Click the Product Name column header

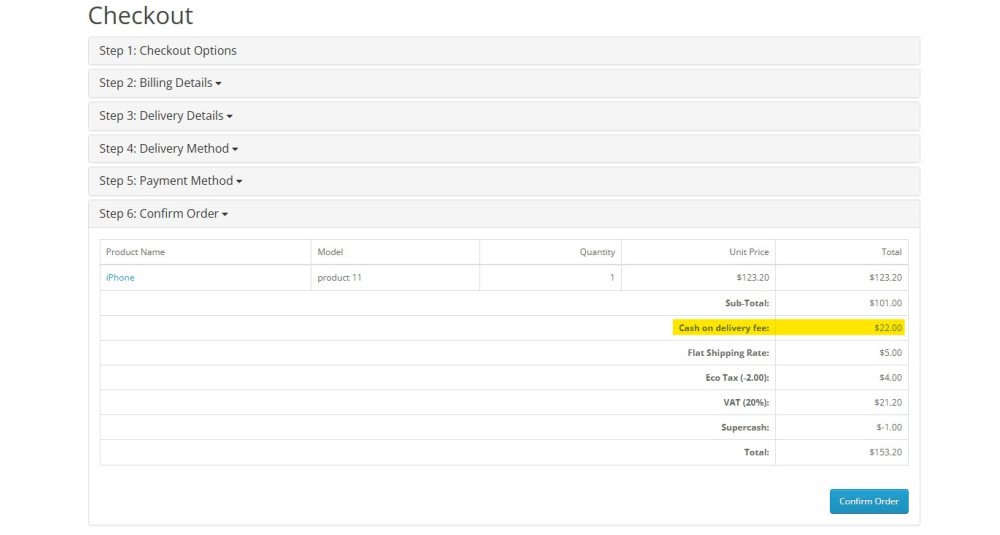[135, 252]
